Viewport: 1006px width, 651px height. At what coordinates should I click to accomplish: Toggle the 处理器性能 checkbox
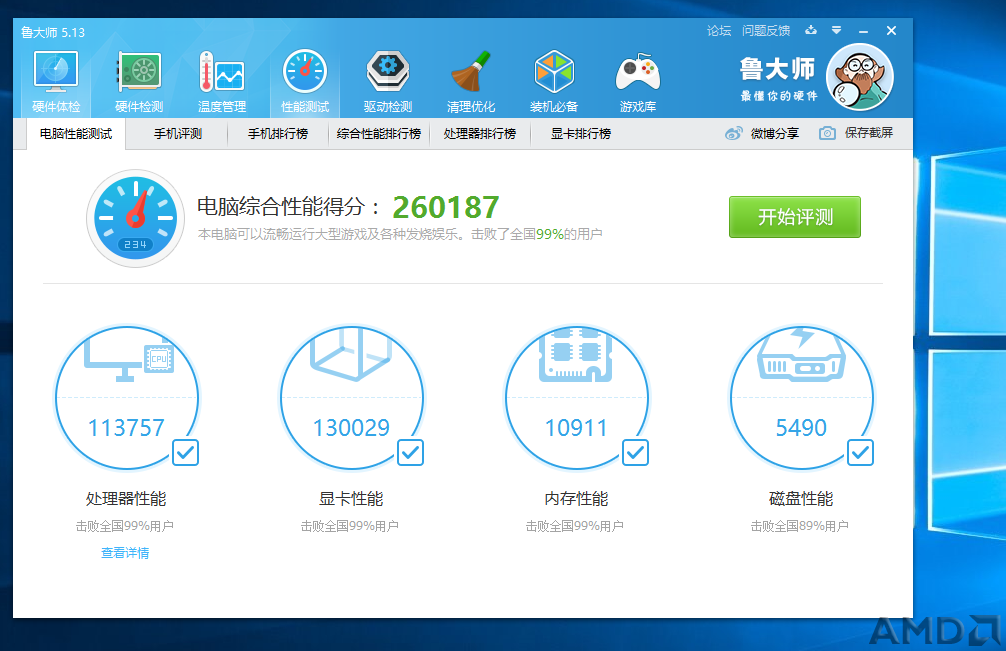pyautogui.click(x=185, y=453)
